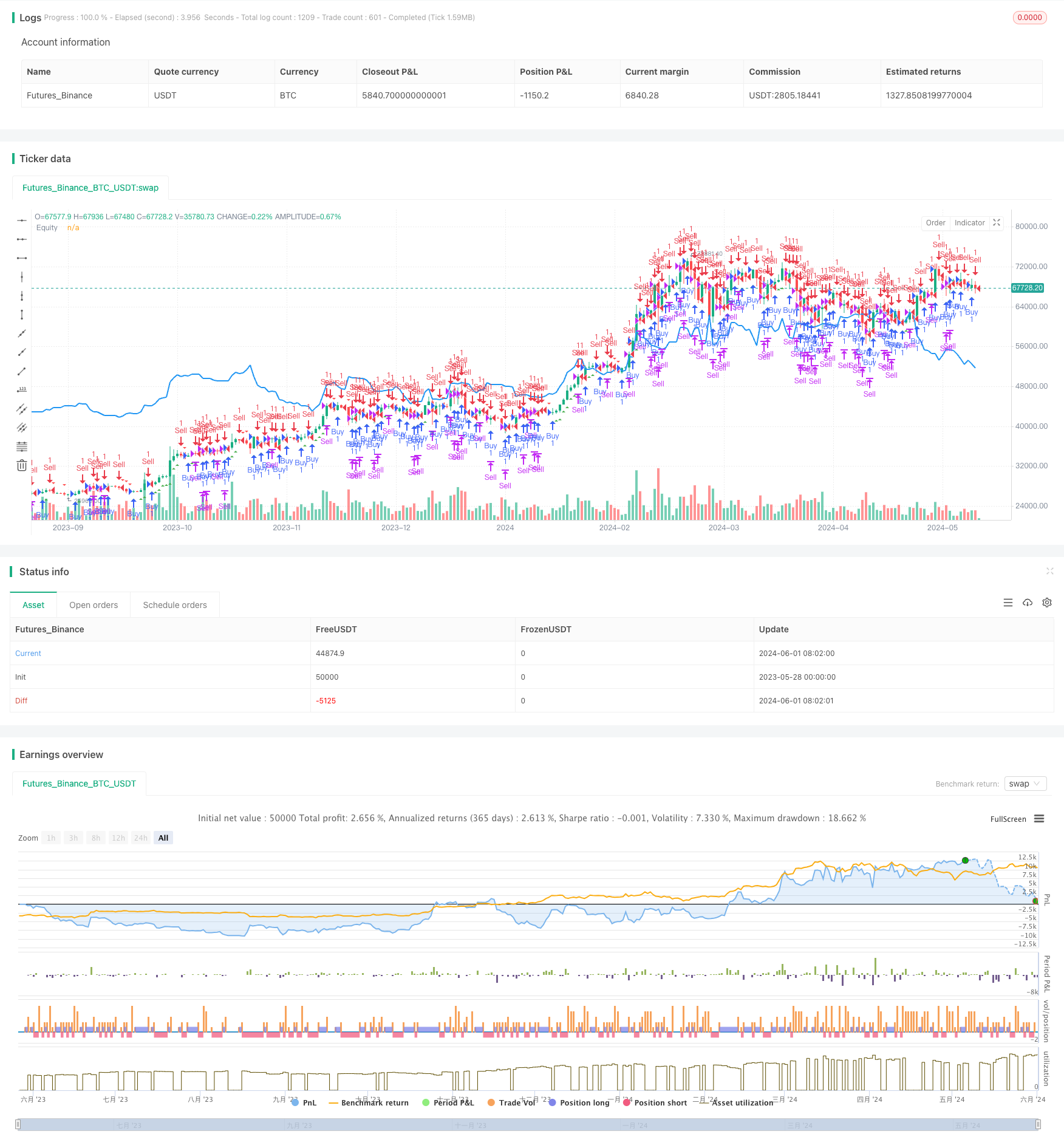Grab the left handle of the range navigator
This screenshot has height=1148, width=1064.
18,1125
